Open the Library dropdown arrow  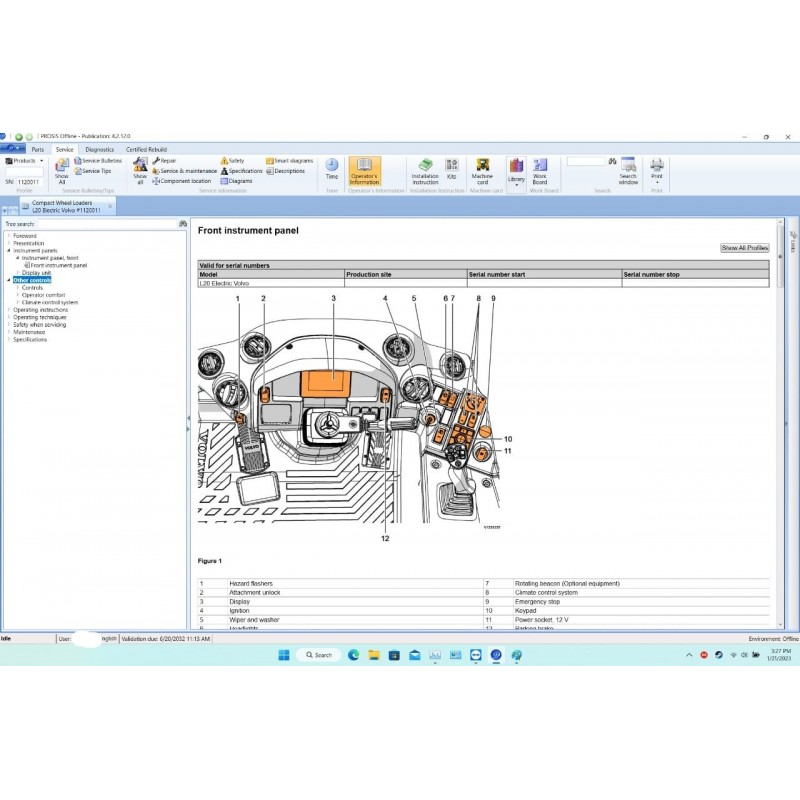(x=516, y=182)
